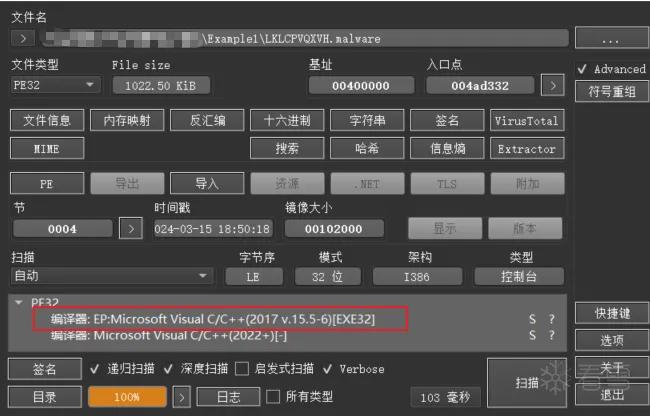Click the ? icon for Microsoft Visual C/C++(2022+) row
Image resolution: width=650 pixels, height=416 pixels.
(552, 335)
